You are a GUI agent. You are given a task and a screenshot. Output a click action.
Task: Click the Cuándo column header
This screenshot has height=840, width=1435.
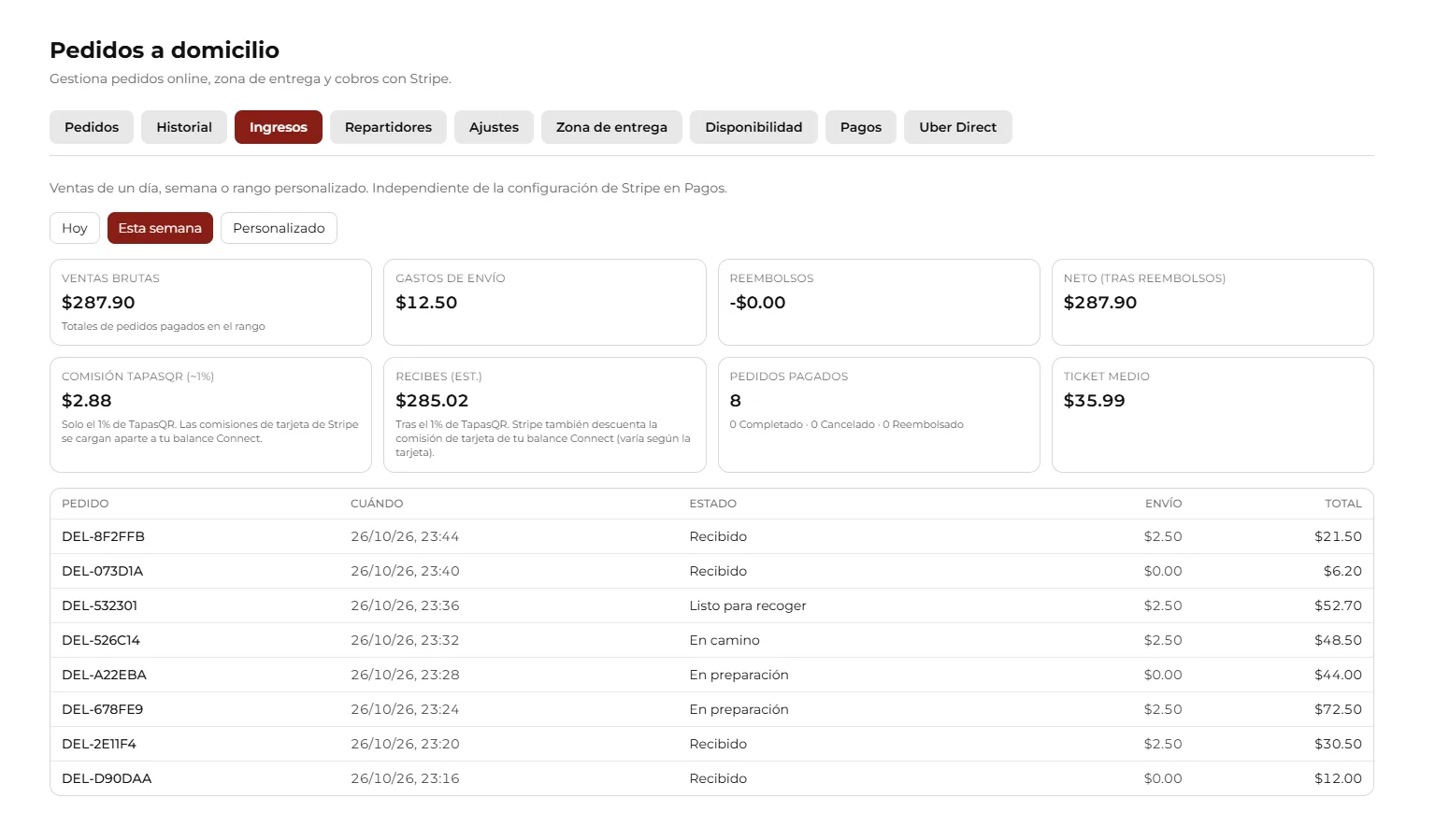pyautogui.click(x=377, y=504)
